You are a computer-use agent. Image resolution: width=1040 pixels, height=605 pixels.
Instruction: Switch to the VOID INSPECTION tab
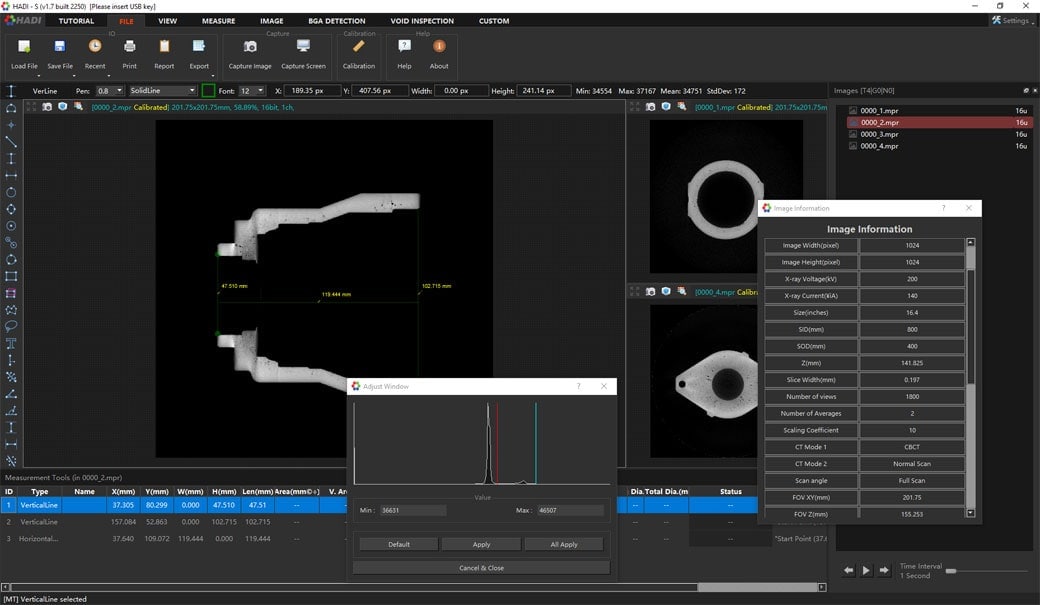click(423, 20)
